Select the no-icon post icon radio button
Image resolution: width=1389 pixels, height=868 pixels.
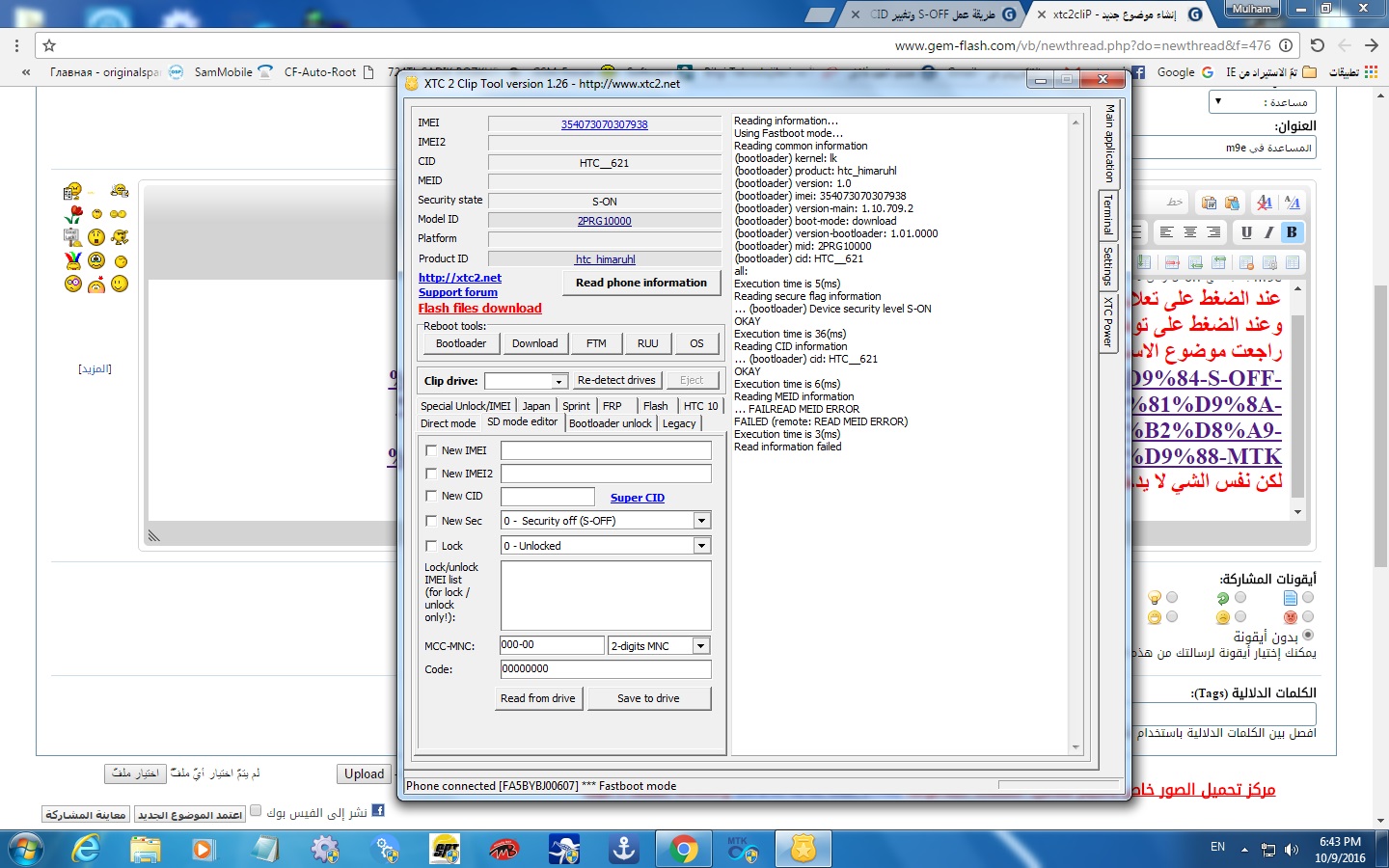pyautogui.click(x=1308, y=636)
